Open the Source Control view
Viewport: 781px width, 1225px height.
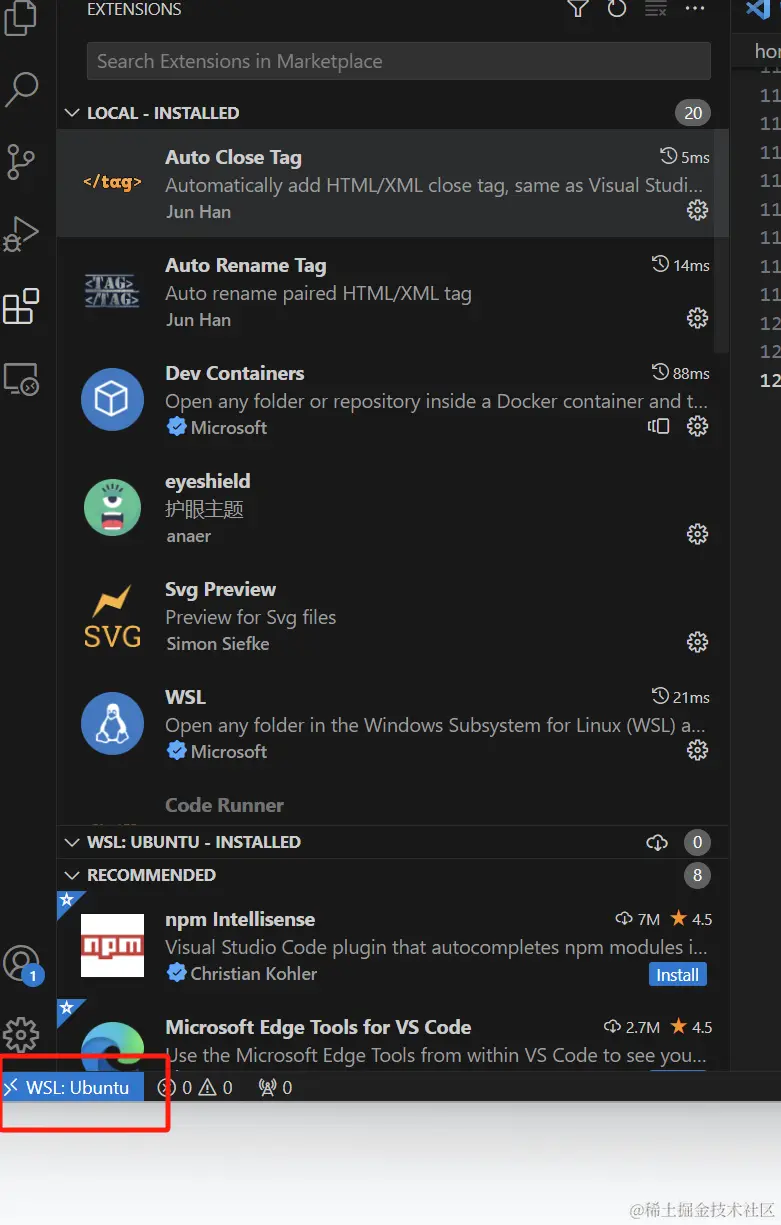21,160
